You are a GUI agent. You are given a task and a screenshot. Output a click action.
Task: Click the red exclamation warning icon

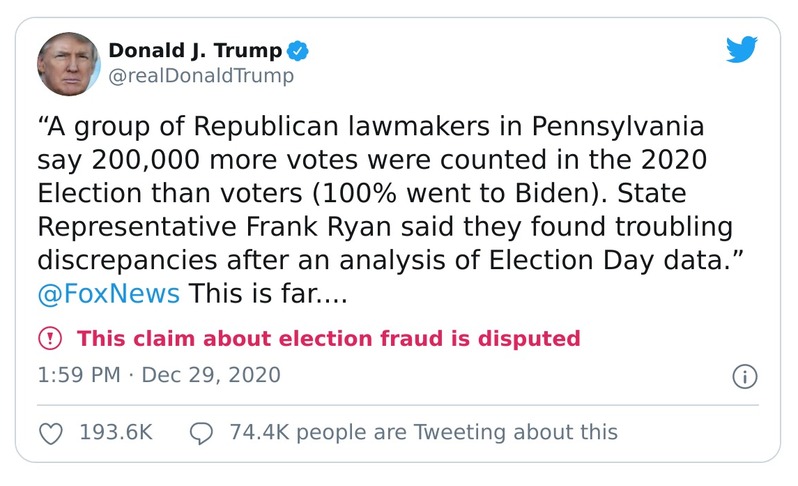51,338
